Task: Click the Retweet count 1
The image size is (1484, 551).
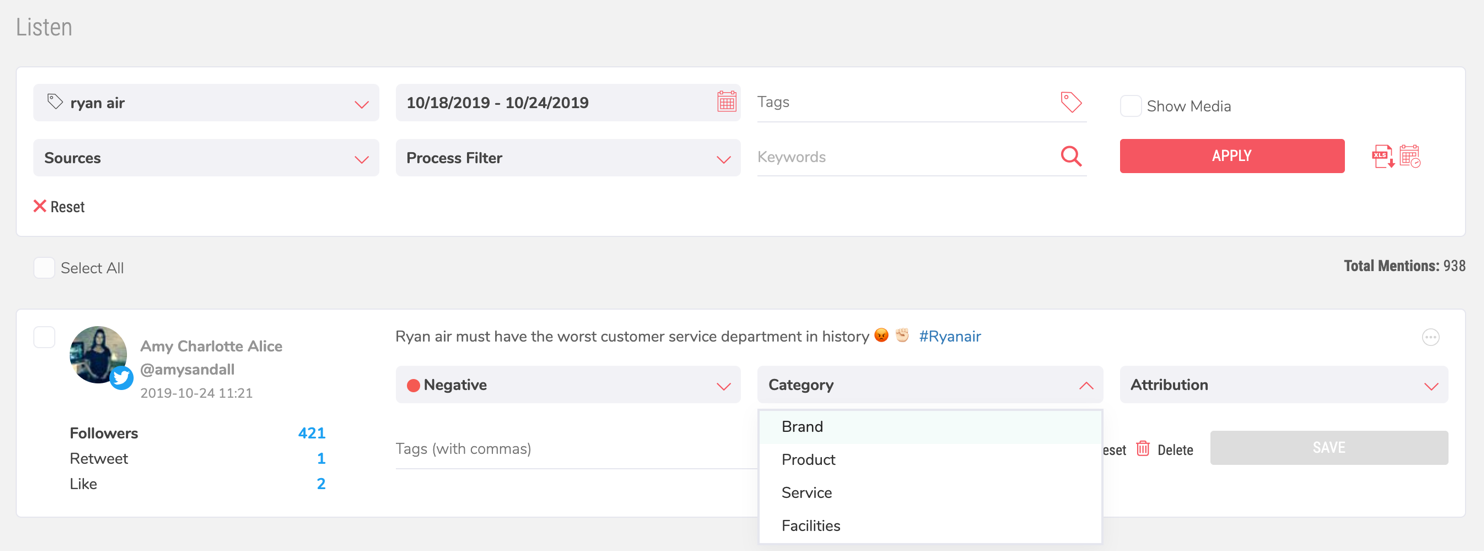Action: pyautogui.click(x=321, y=459)
